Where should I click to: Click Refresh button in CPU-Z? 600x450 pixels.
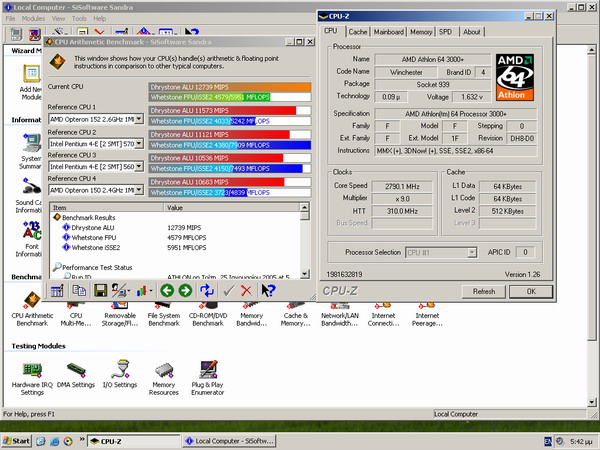484,292
